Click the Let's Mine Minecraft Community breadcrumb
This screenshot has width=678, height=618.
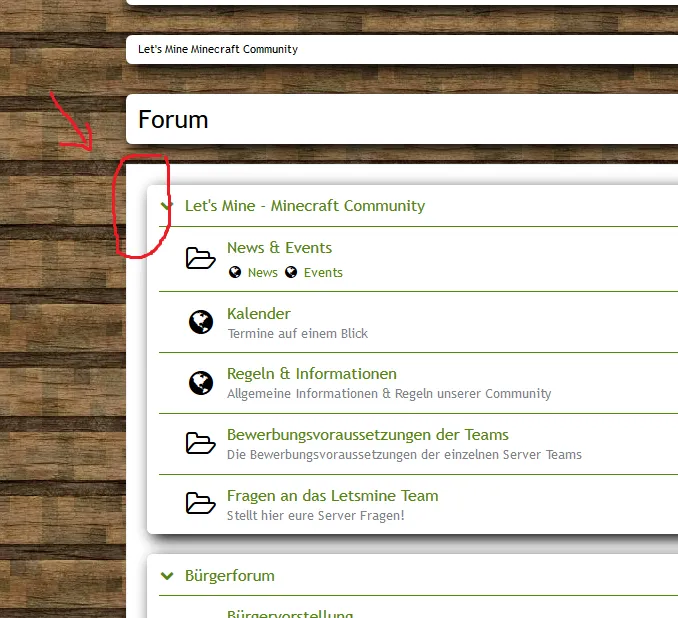tap(218, 49)
